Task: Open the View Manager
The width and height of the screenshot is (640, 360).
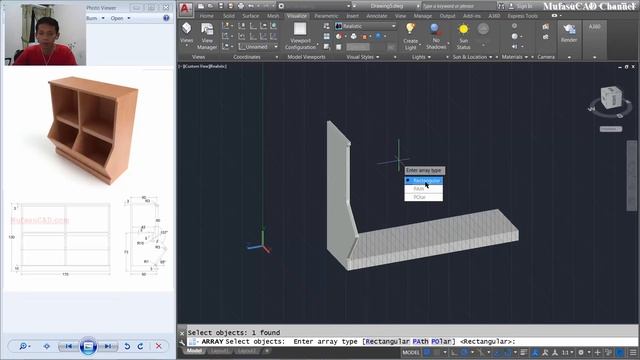Action: point(207,36)
